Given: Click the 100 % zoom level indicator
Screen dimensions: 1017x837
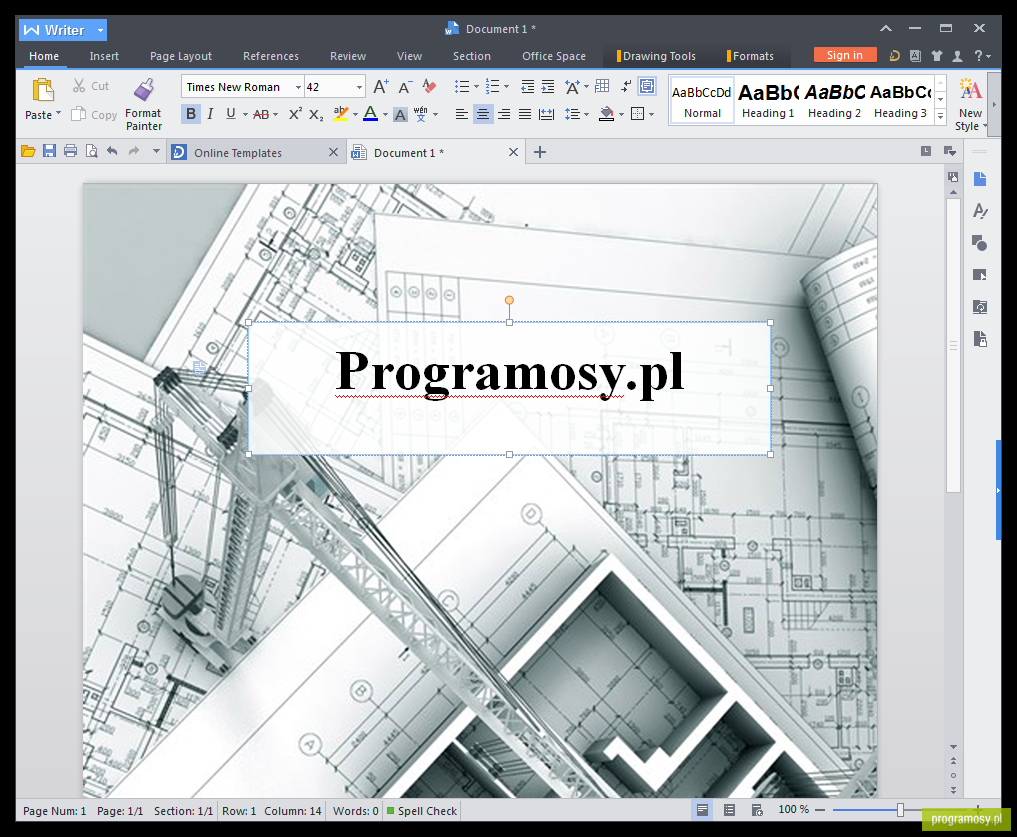Looking at the screenshot, I should pyautogui.click(x=793, y=809).
